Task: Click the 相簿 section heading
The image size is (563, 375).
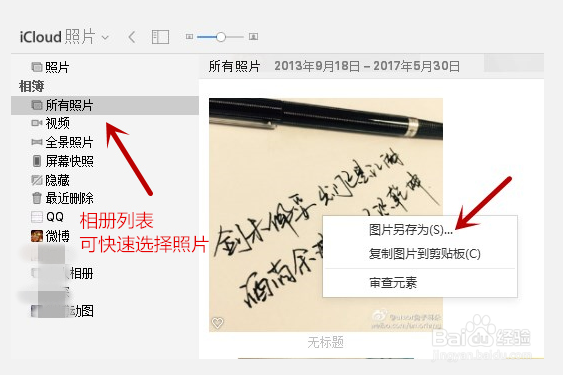Action: coord(31,86)
